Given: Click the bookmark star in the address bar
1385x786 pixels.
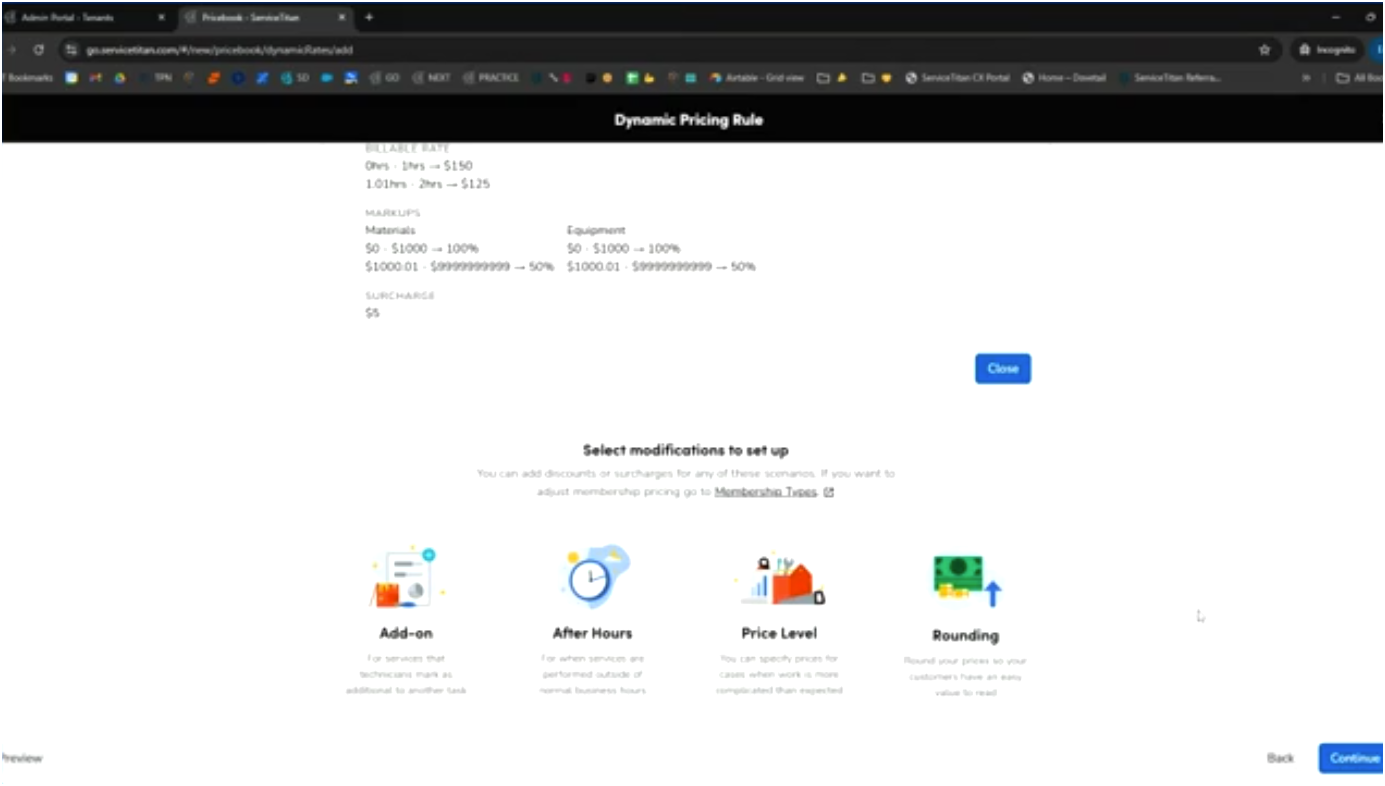Looking at the screenshot, I should 1264,49.
